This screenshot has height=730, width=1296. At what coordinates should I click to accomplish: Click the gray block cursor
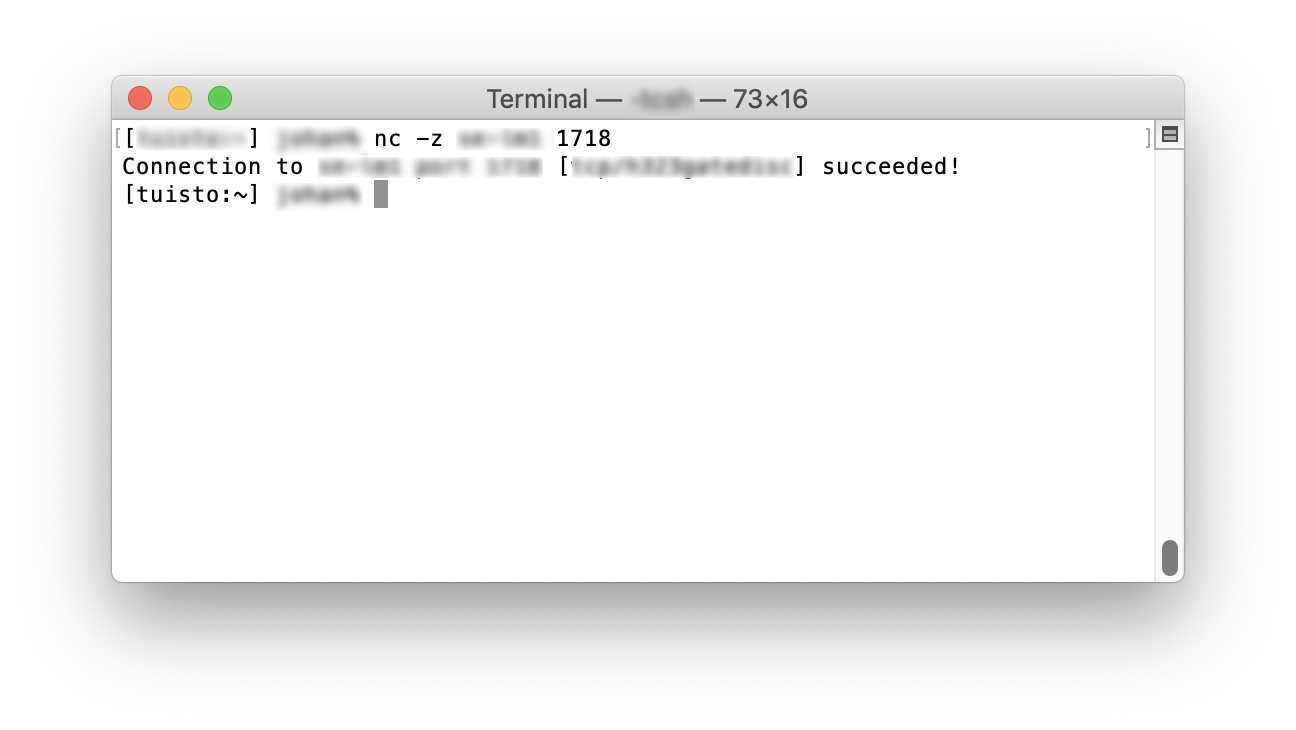381,194
